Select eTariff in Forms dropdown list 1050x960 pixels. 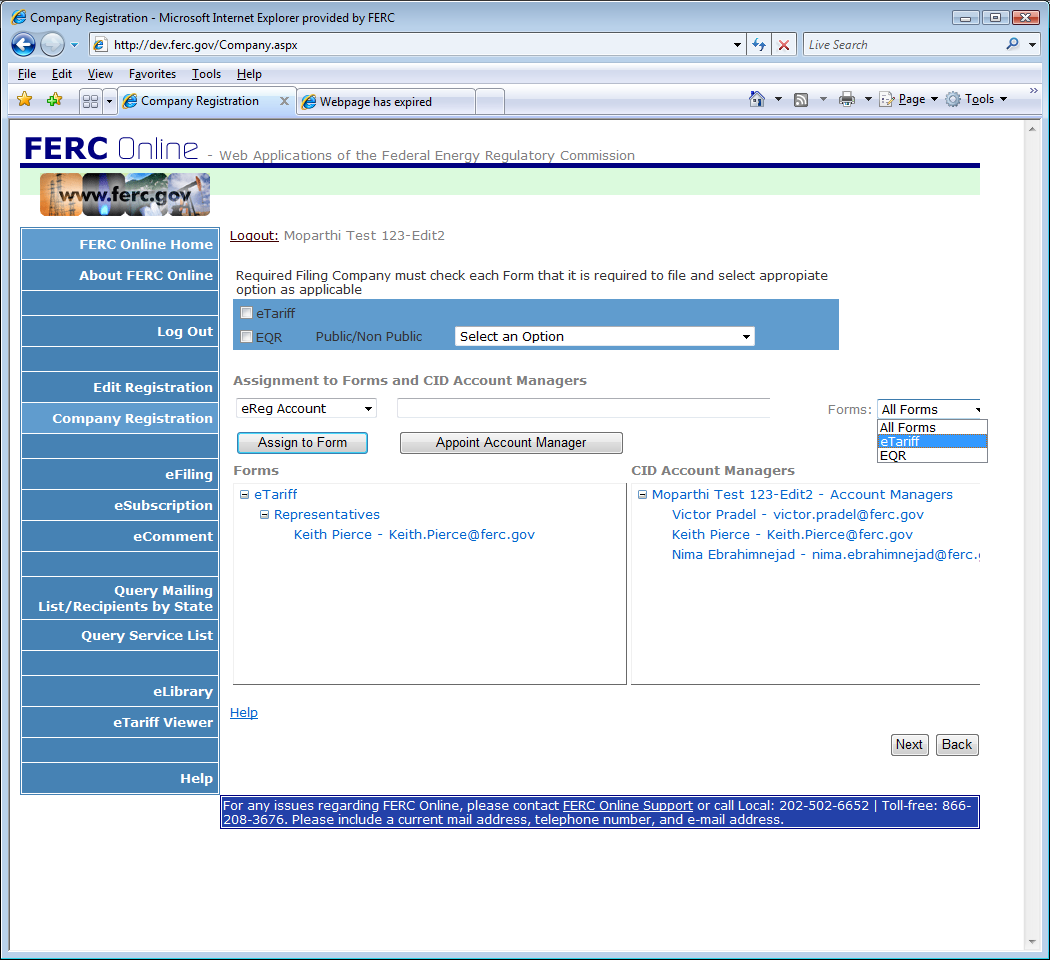pyautogui.click(x=932, y=441)
